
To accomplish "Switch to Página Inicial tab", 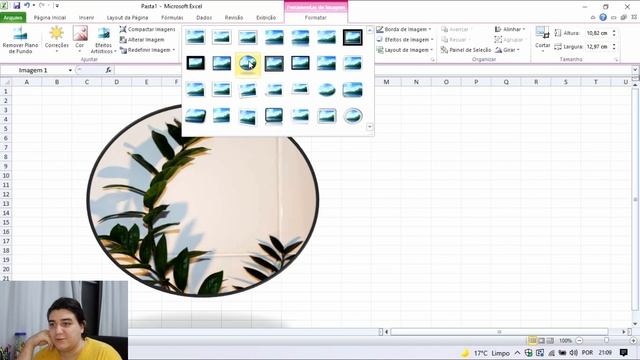I will pyautogui.click(x=50, y=18).
